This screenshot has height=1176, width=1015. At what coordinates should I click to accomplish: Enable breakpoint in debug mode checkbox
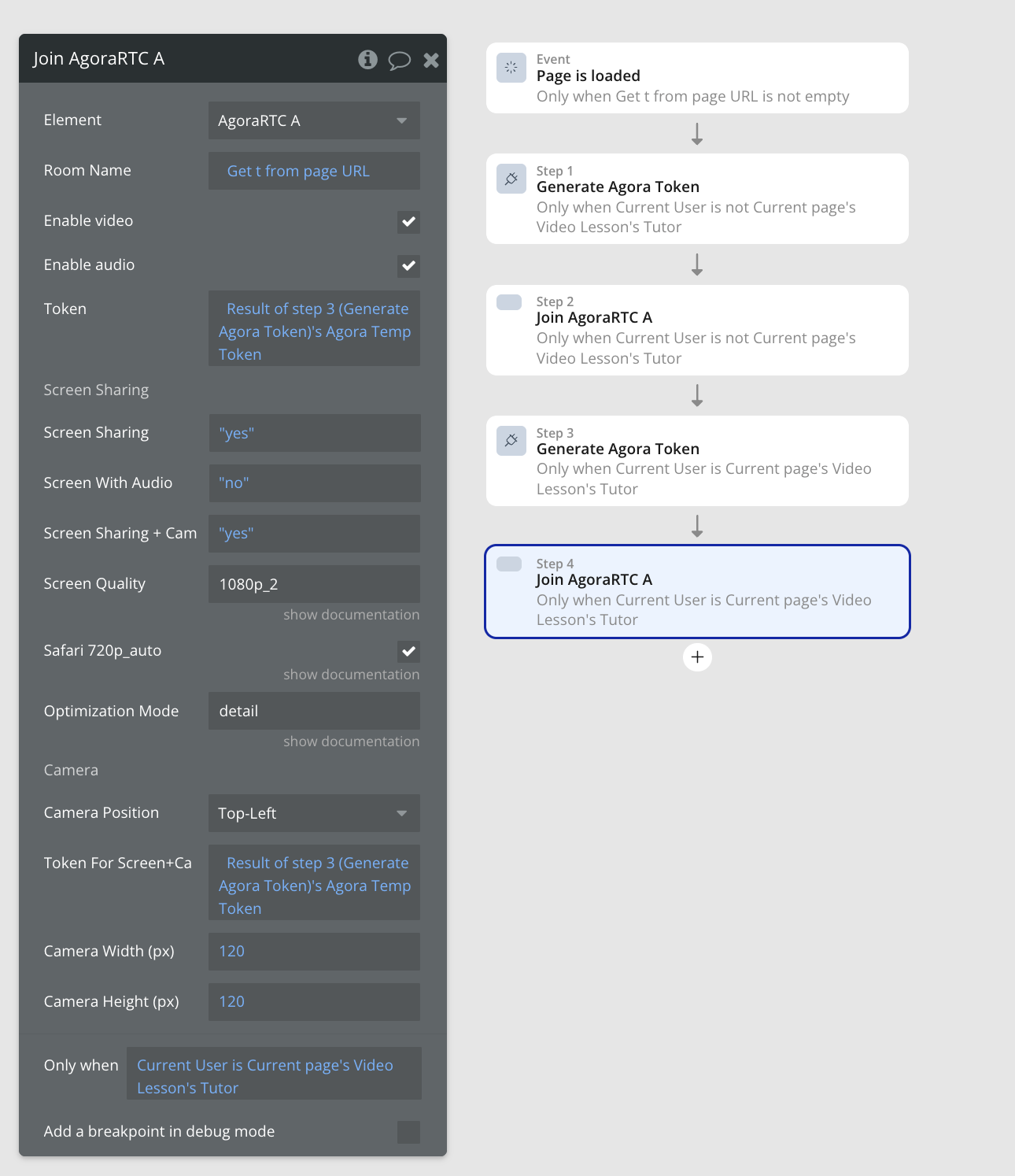[408, 1132]
